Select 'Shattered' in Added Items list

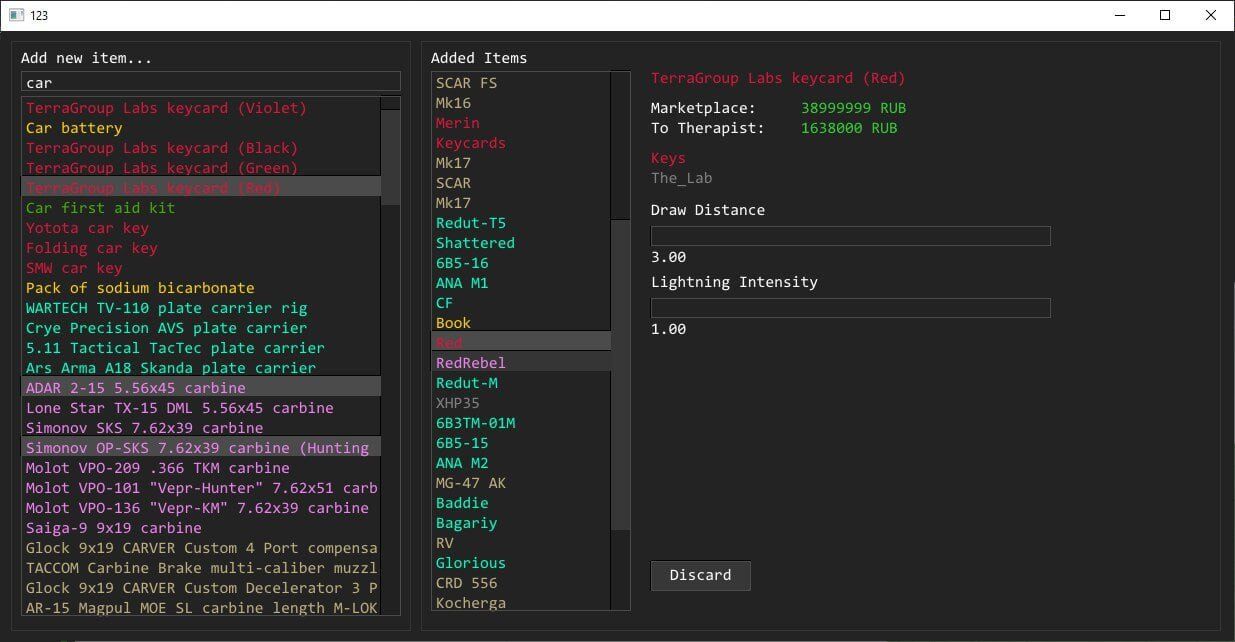click(x=475, y=243)
